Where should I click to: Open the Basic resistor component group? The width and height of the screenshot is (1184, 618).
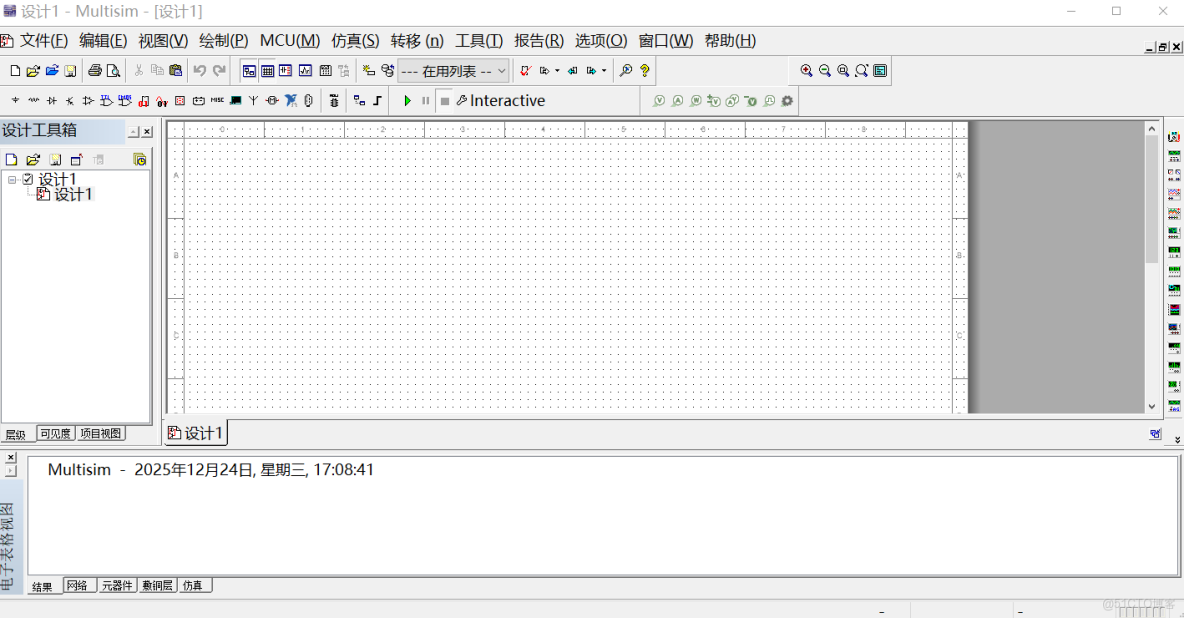pyautogui.click(x=33, y=100)
